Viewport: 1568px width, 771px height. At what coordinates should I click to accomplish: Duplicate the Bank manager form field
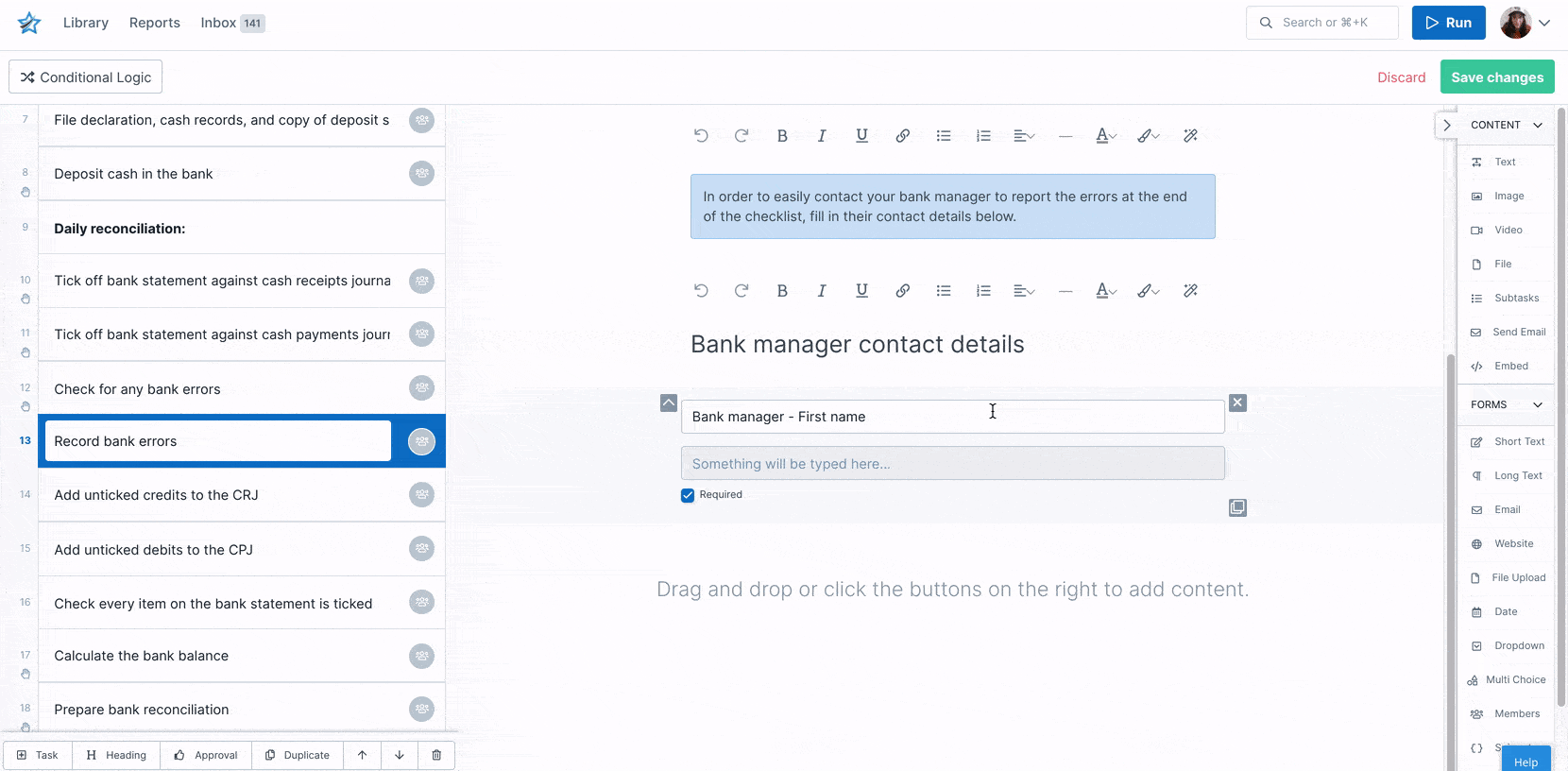pos(1237,507)
